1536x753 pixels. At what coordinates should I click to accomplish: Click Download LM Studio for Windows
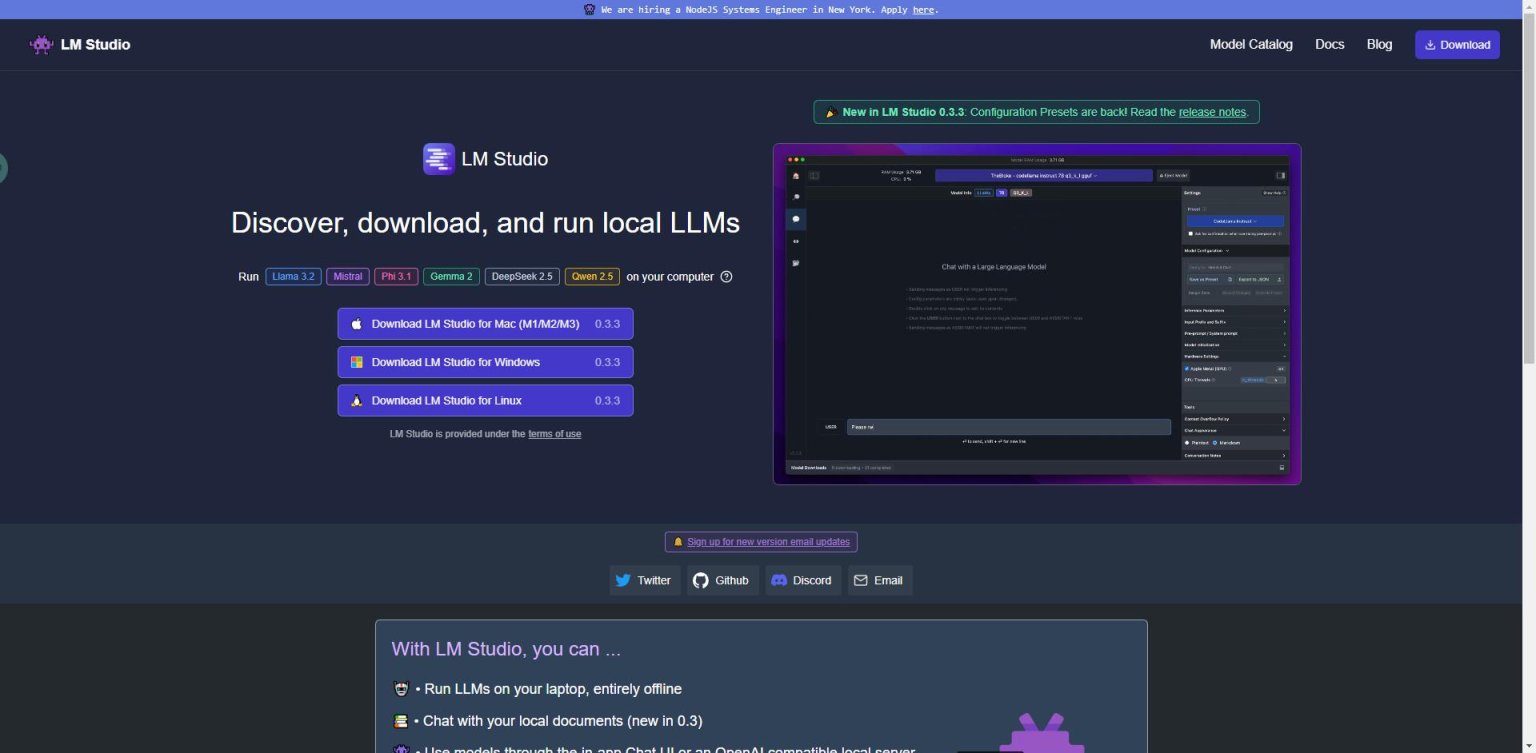click(485, 361)
